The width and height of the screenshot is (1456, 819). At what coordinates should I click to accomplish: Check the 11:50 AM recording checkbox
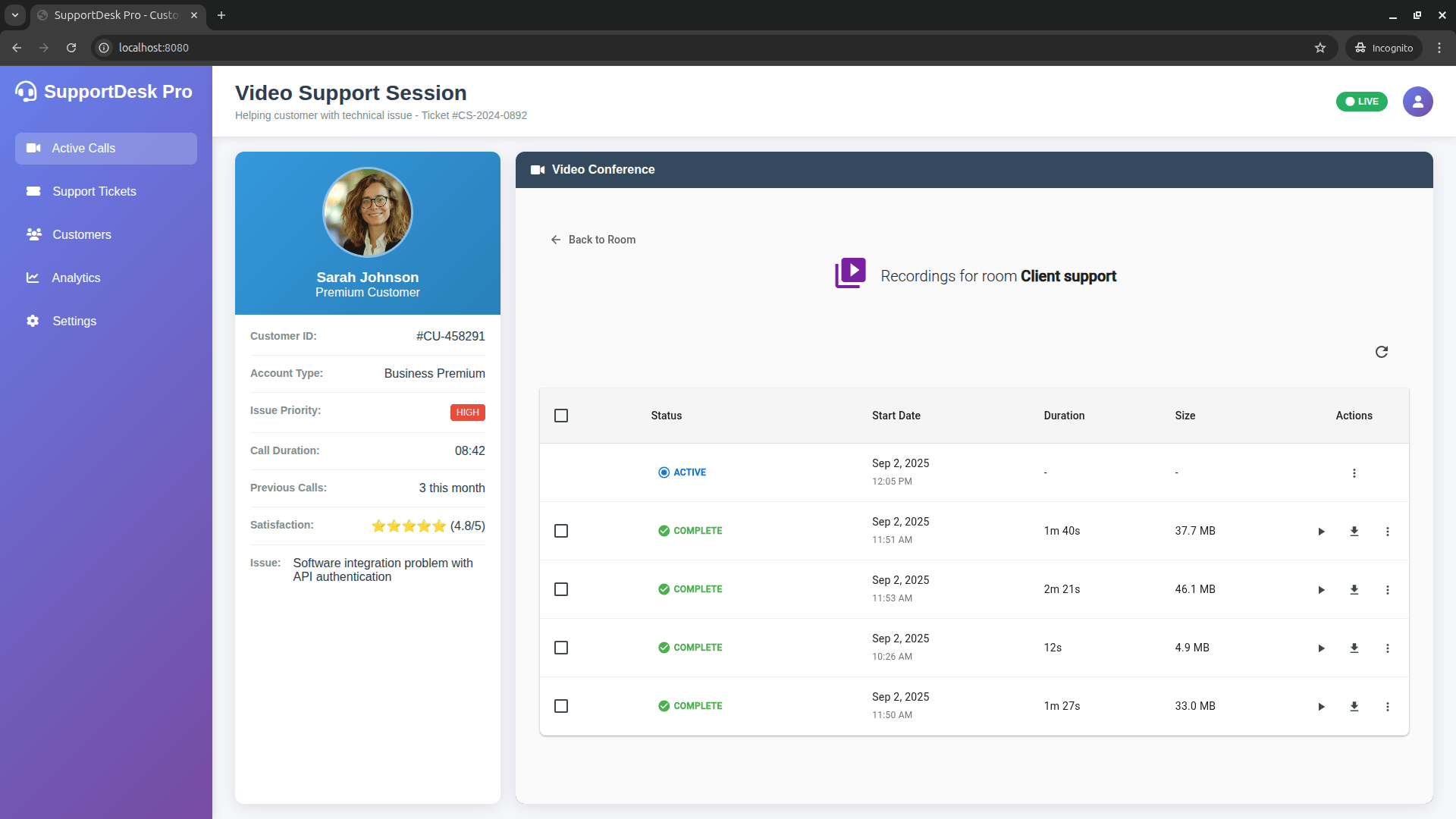click(561, 706)
